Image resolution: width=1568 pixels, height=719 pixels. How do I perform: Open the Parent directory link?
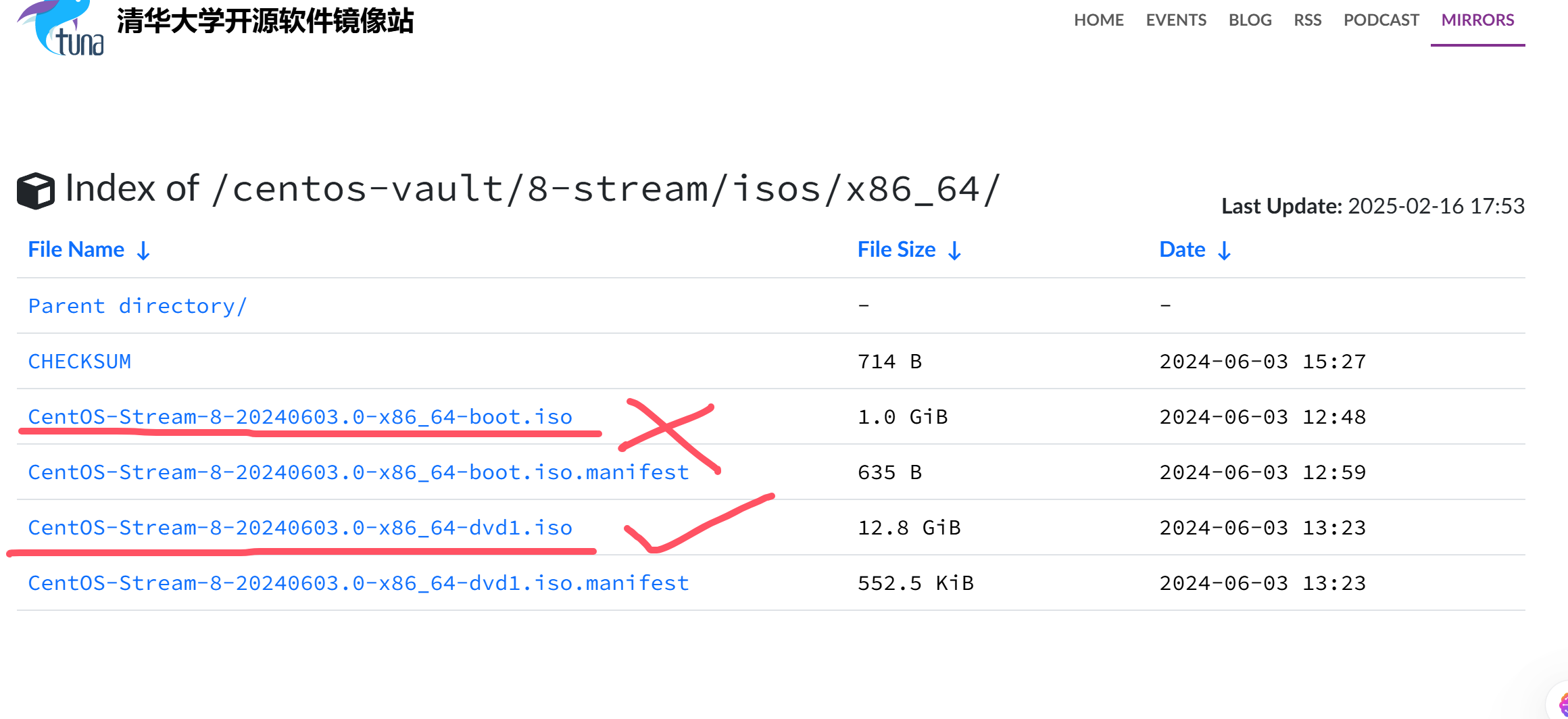(137, 306)
